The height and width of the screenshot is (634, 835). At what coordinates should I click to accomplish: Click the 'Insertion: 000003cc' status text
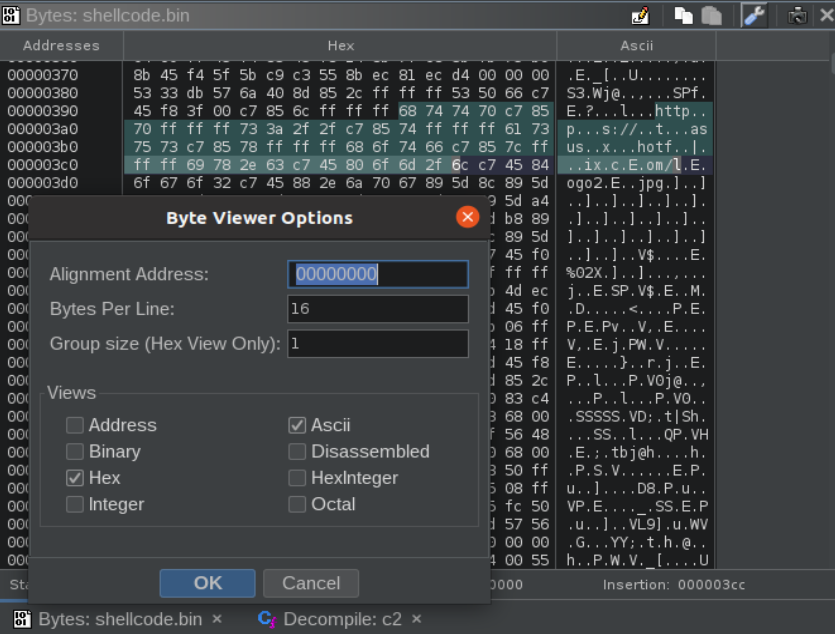(x=674, y=585)
